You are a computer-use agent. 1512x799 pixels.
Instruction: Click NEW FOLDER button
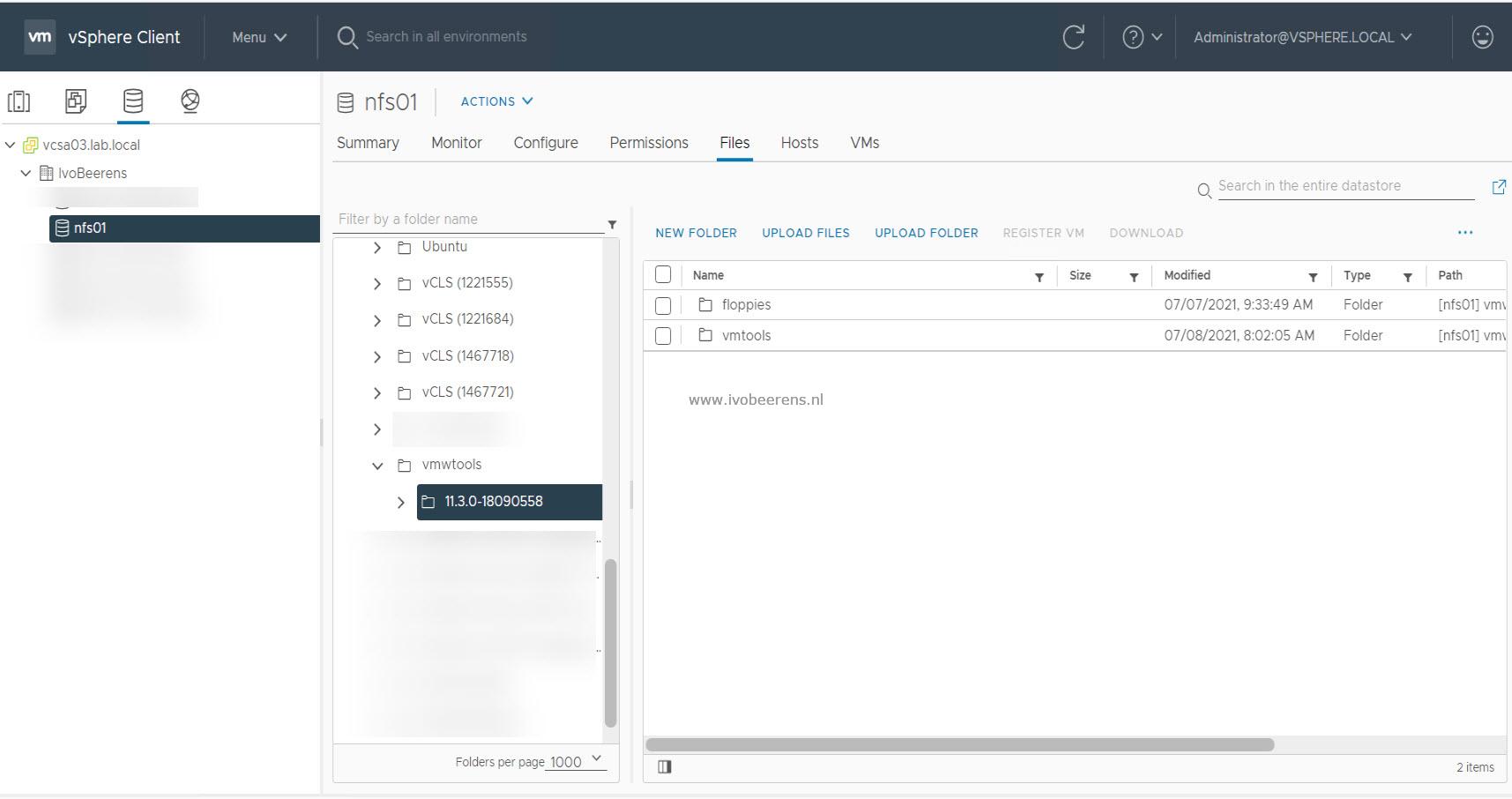(x=696, y=233)
